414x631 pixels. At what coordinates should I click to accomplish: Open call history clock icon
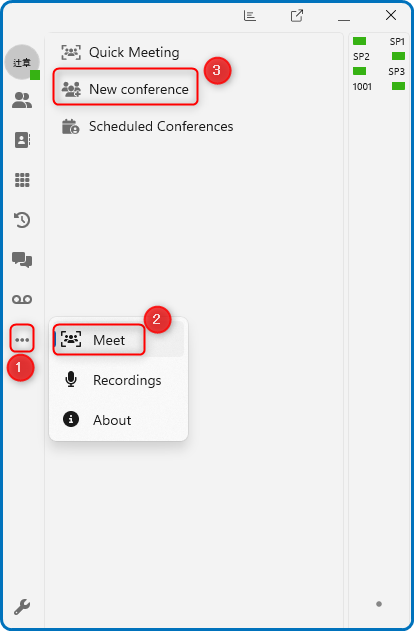[x=22, y=220]
